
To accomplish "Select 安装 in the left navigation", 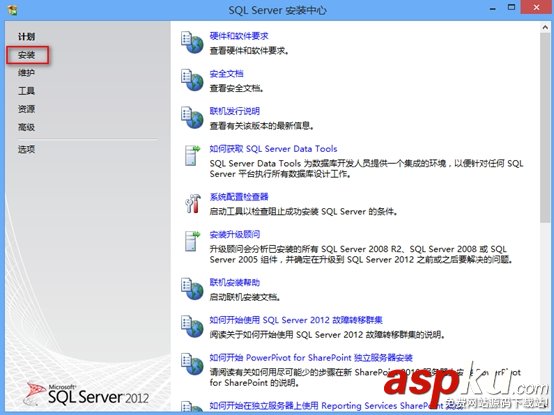I will 26,55.
